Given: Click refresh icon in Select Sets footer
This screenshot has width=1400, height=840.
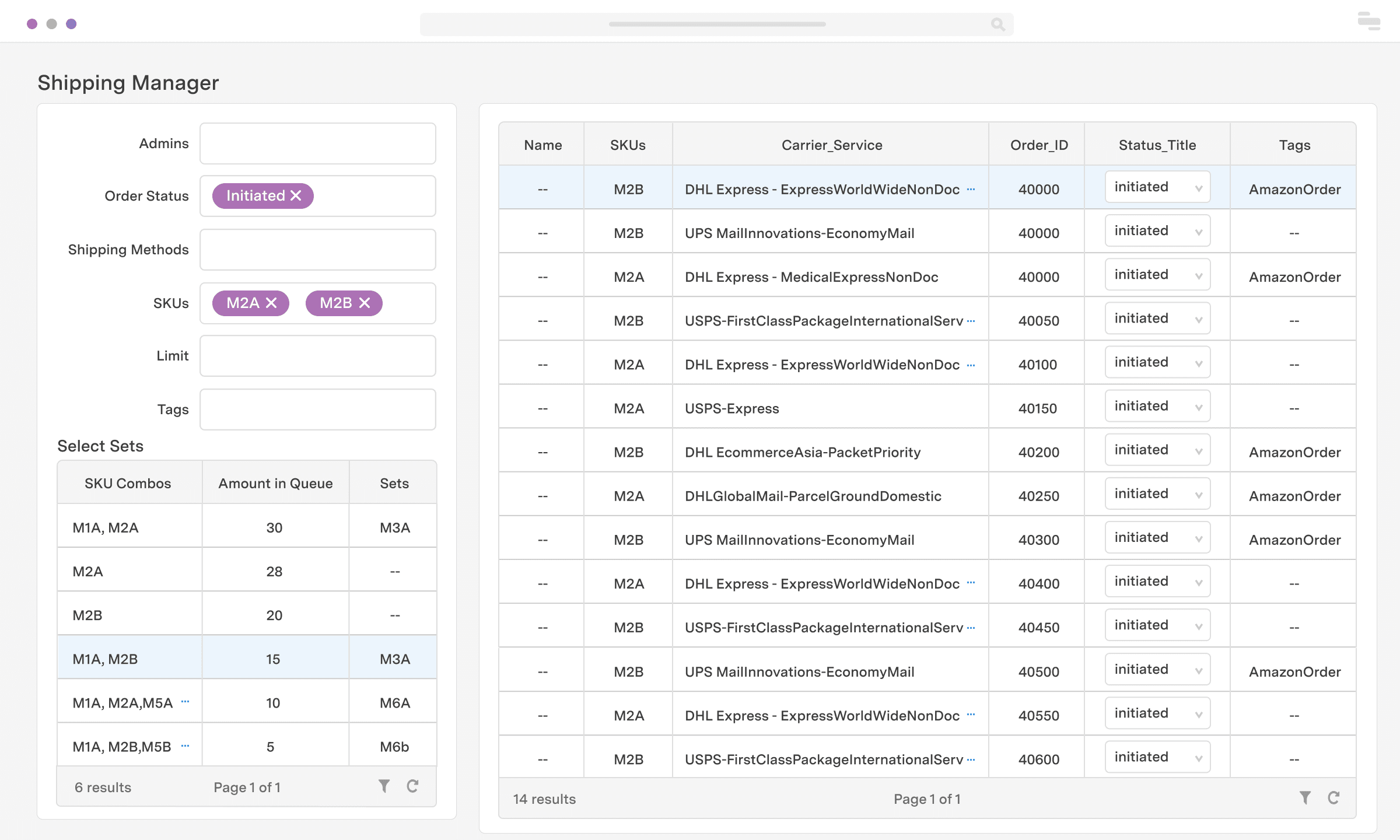Looking at the screenshot, I should click(412, 786).
